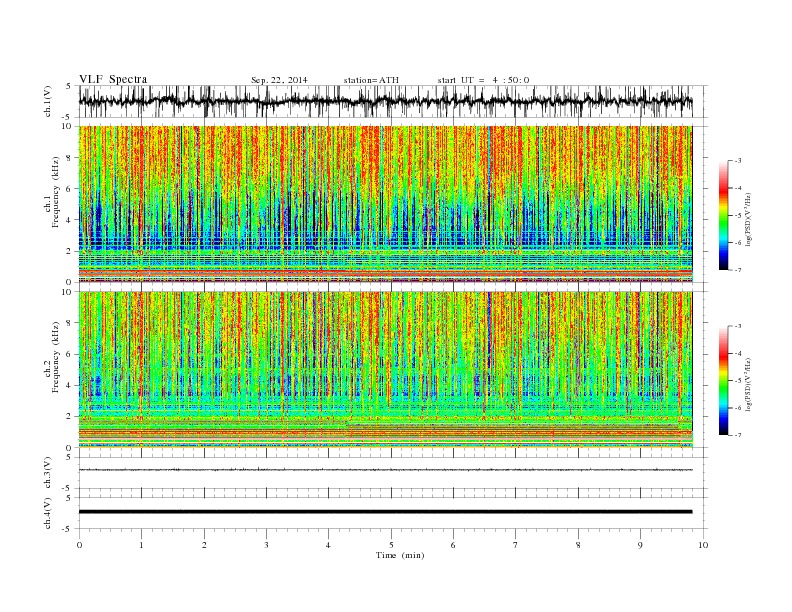Click the ch.2 spectrogram panel
This screenshot has width=792, height=612.
click(386, 370)
